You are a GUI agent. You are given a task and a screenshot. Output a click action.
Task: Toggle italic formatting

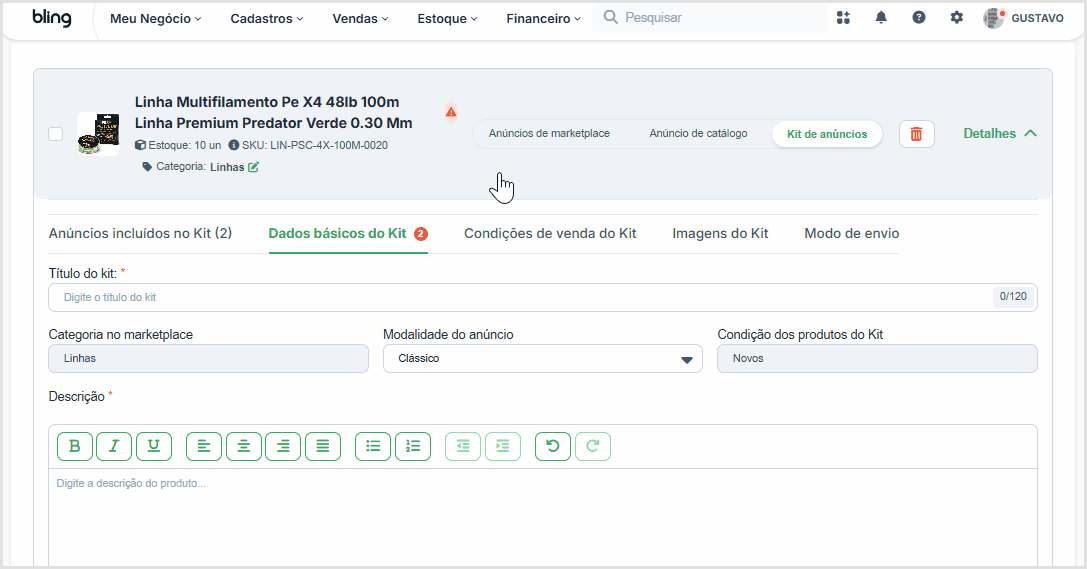pos(114,446)
